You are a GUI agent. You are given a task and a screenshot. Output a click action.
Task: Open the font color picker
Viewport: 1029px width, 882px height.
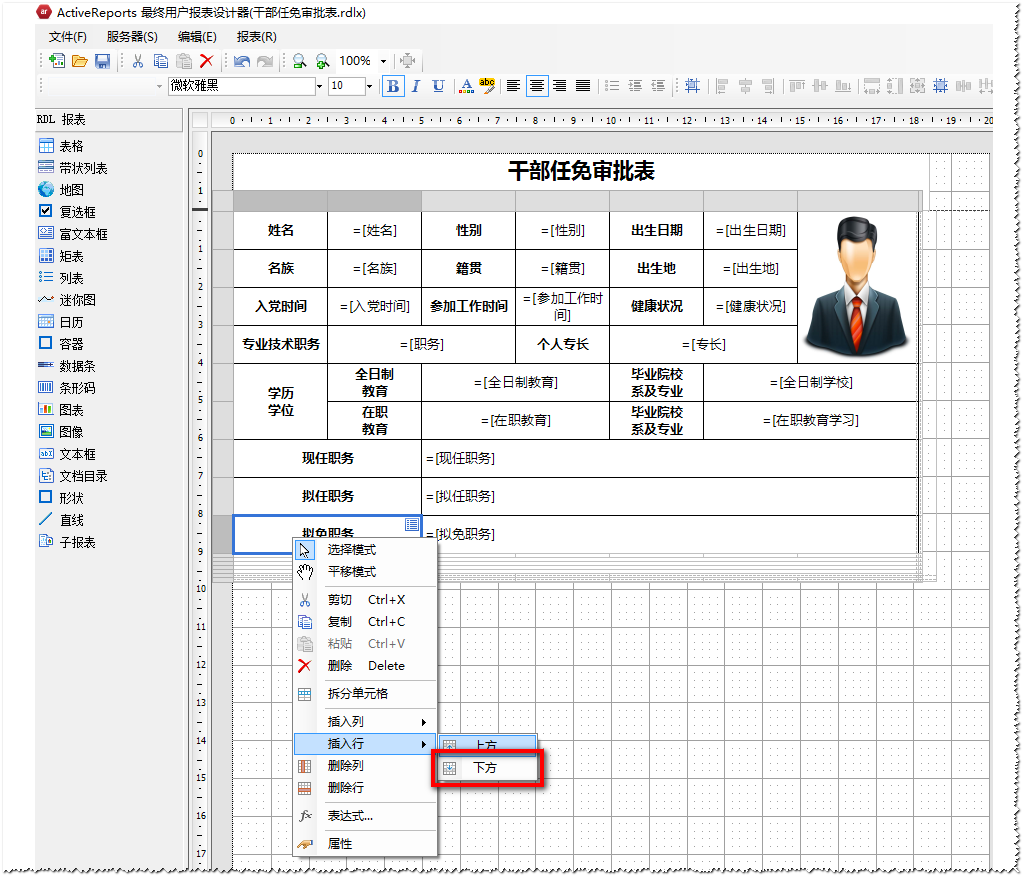click(467, 86)
